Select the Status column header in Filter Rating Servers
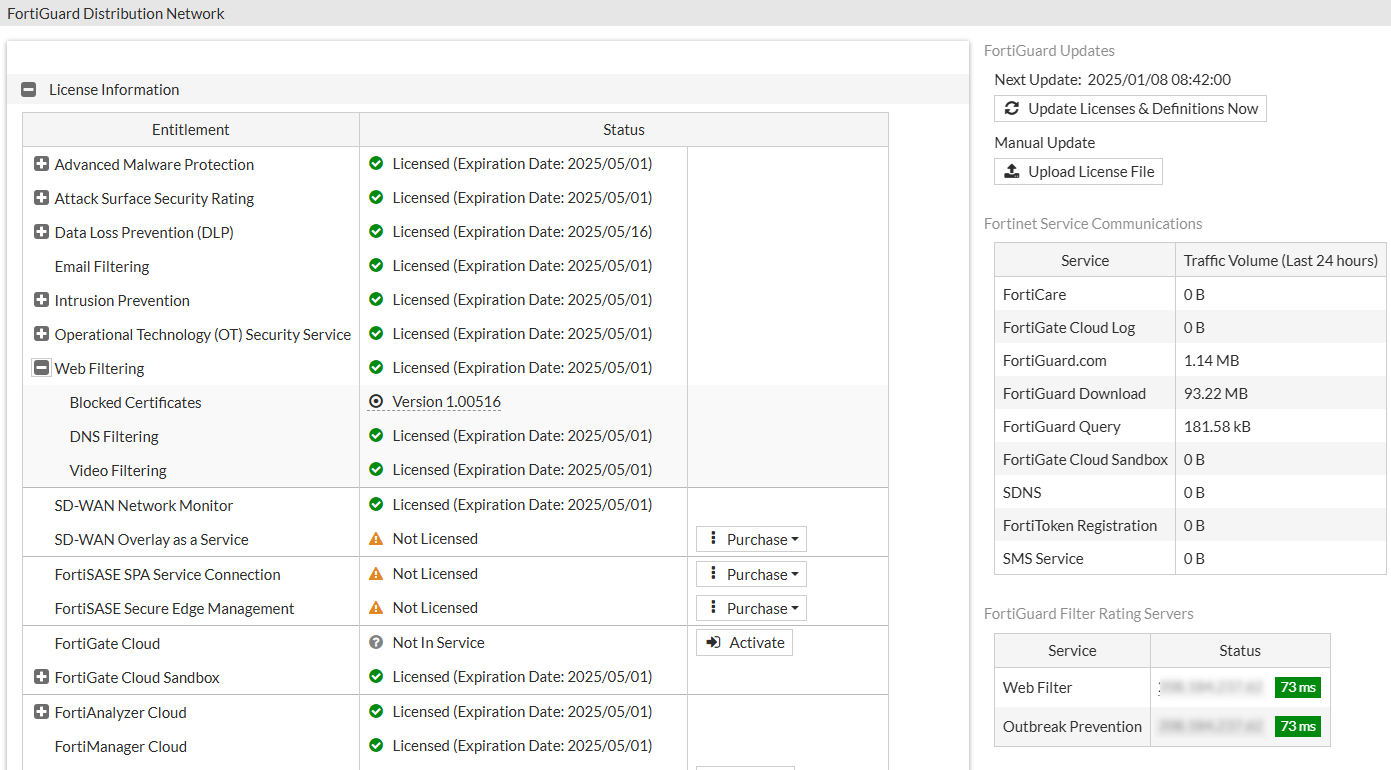Viewport: 1391px width, 770px height. 1240,649
